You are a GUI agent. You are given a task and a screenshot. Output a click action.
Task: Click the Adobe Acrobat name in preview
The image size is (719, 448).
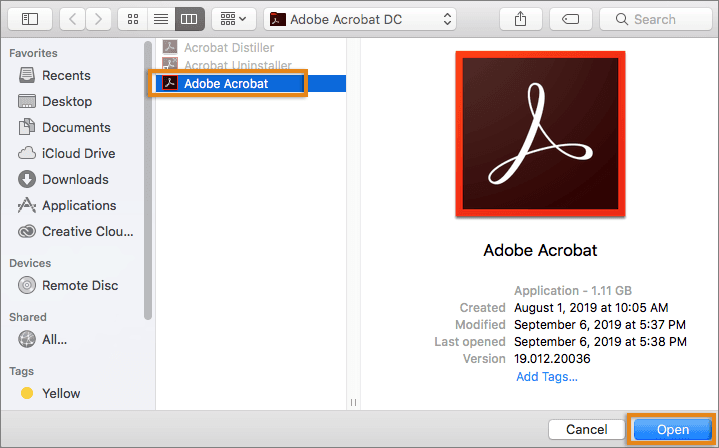pyautogui.click(x=540, y=250)
